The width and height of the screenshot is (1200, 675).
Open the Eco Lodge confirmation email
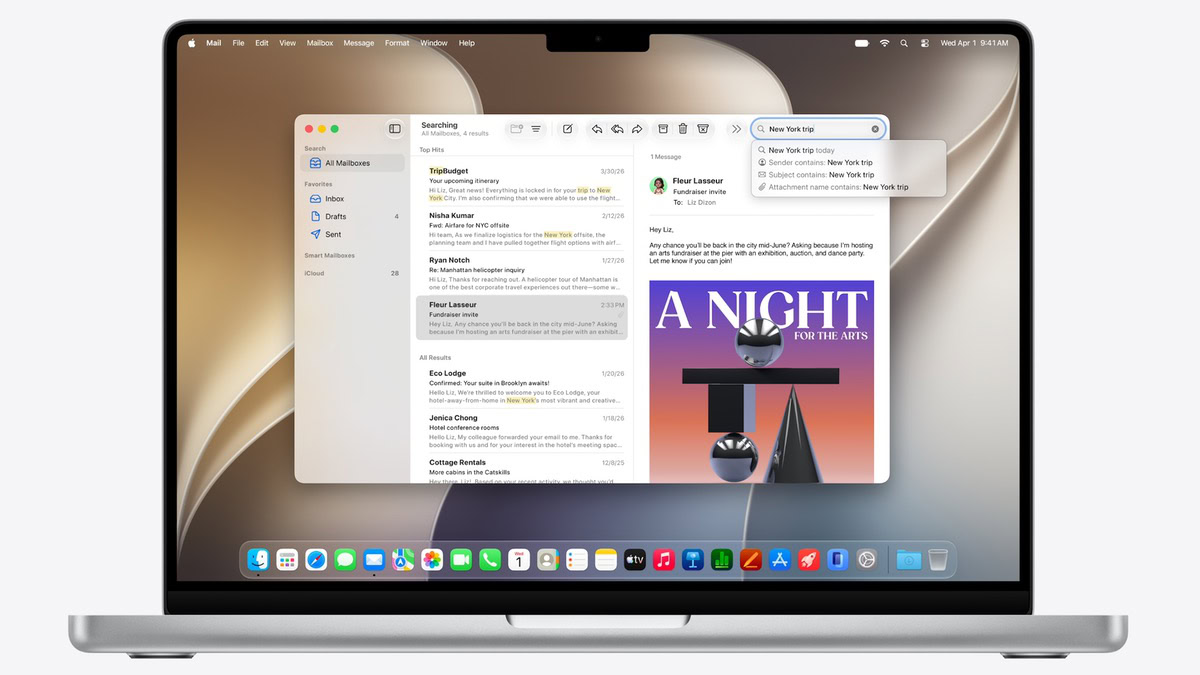point(522,386)
